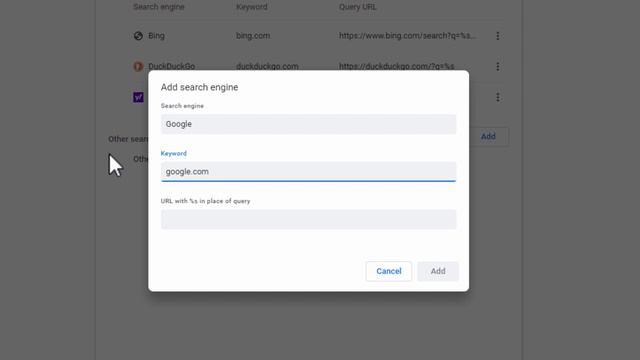Click the Bing globe icon
The image size is (640, 360).
138,36
